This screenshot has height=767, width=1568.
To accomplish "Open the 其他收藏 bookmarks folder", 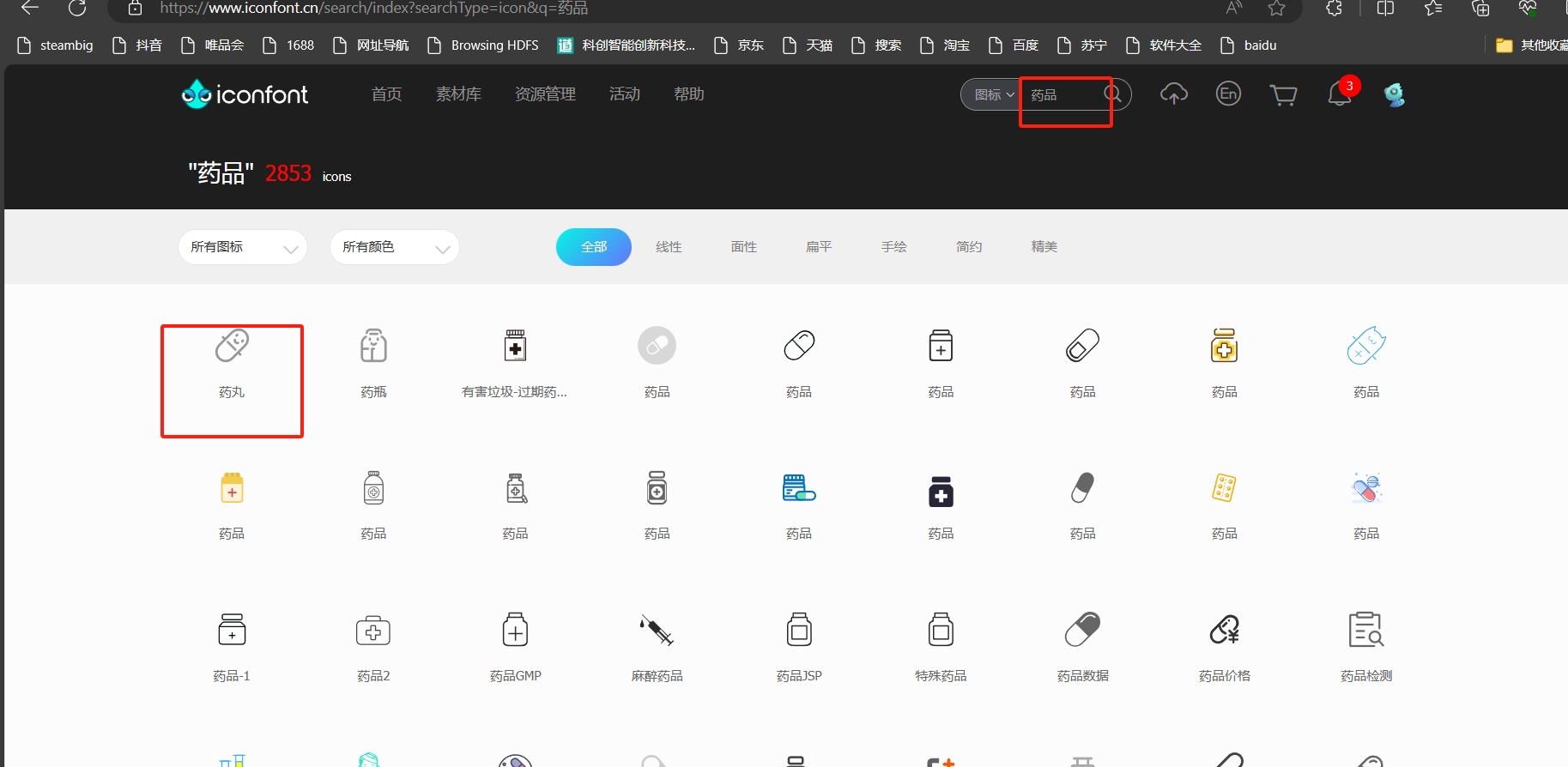I will pyautogui.click(x=1532, y=45).
